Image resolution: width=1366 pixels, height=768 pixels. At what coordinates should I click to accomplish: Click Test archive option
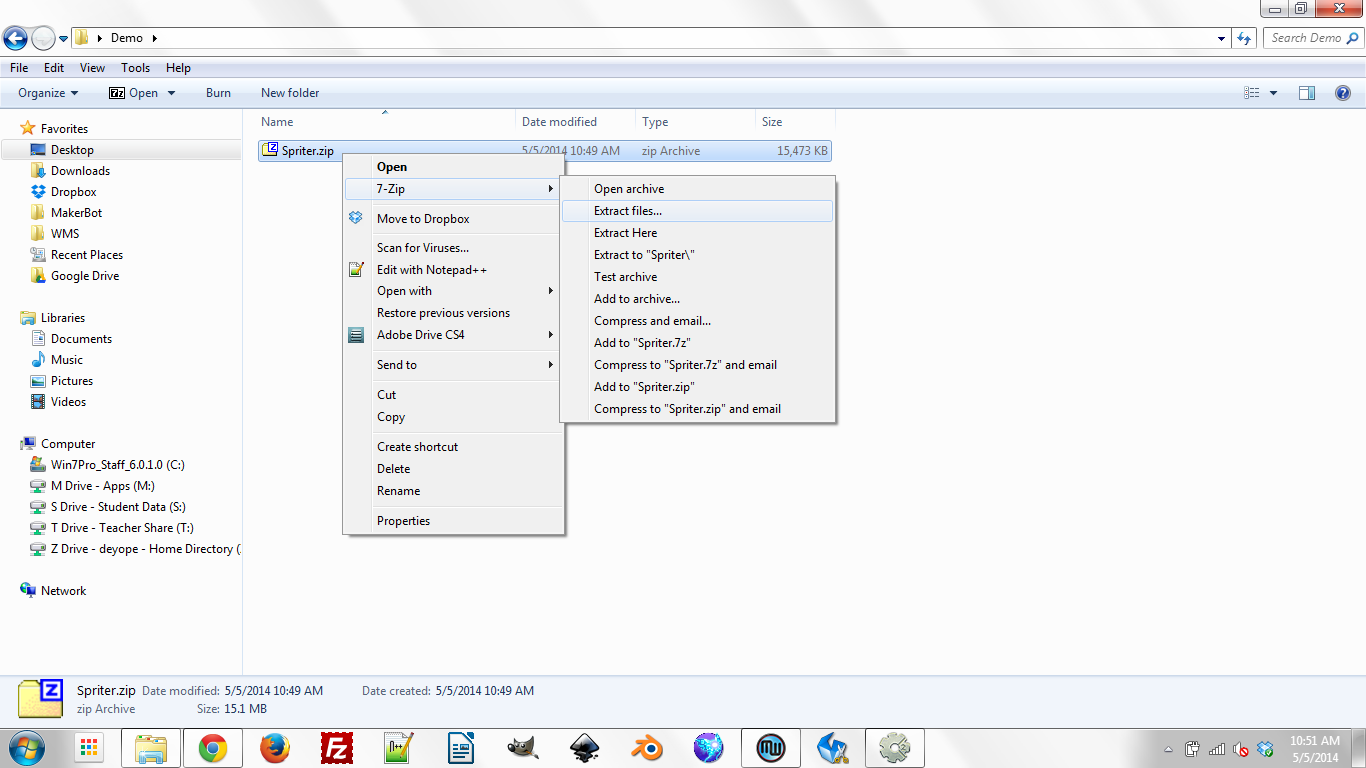[x=697, y=277]
